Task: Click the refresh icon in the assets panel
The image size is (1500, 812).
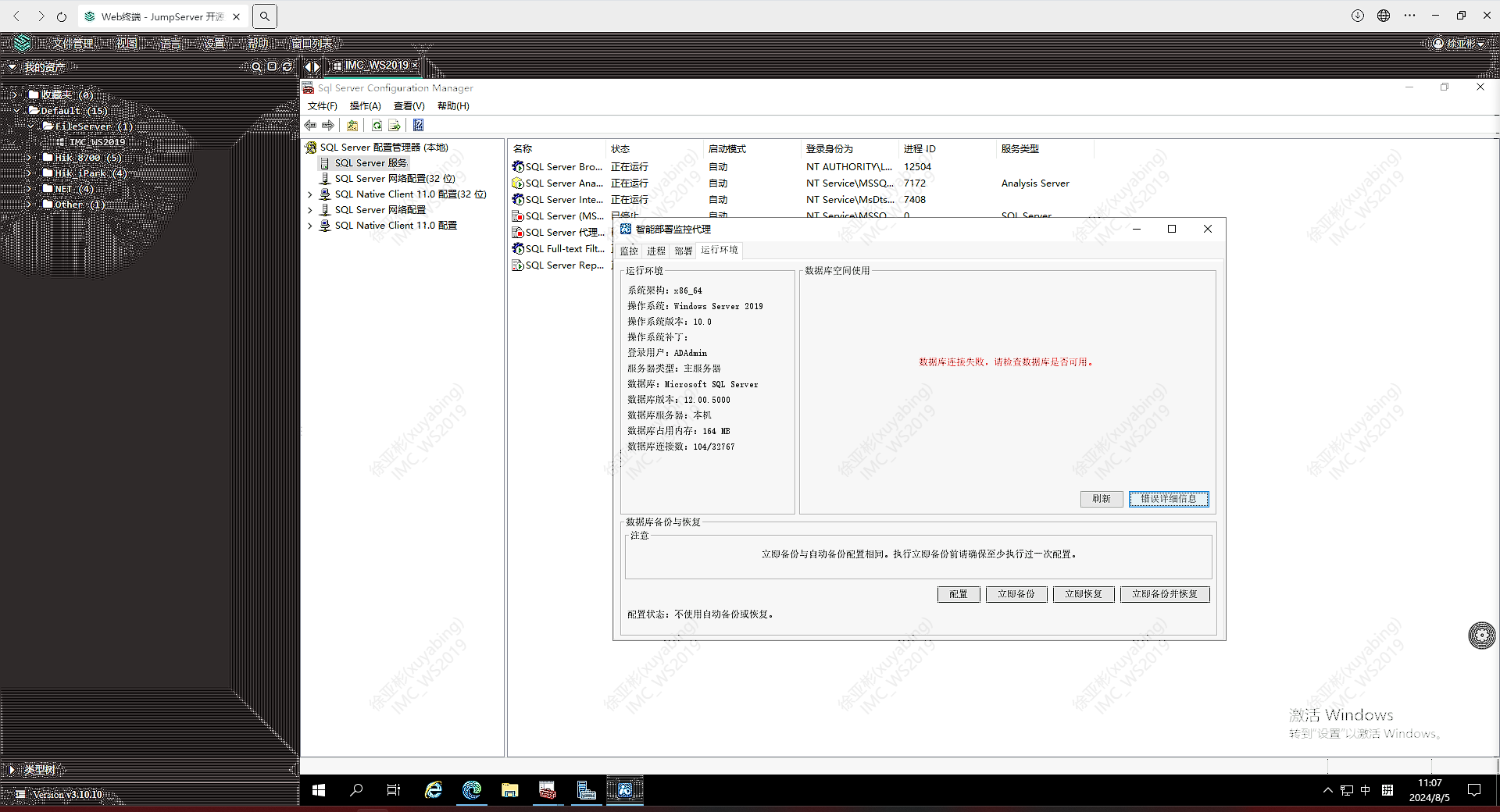Action: point(287,67)
